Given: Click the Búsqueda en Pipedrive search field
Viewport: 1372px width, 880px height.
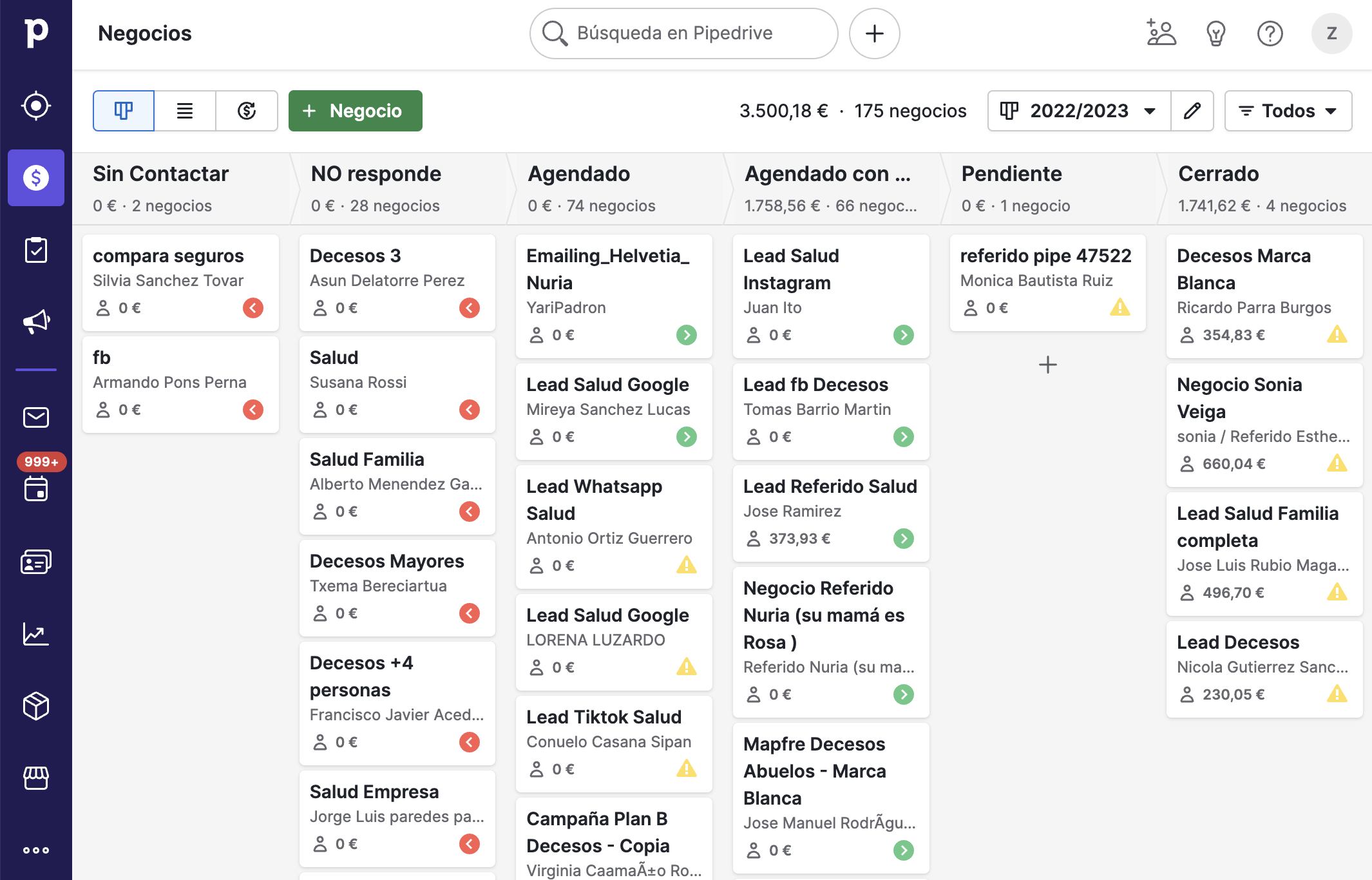Looking at the screenshot, I should point(683,33).
